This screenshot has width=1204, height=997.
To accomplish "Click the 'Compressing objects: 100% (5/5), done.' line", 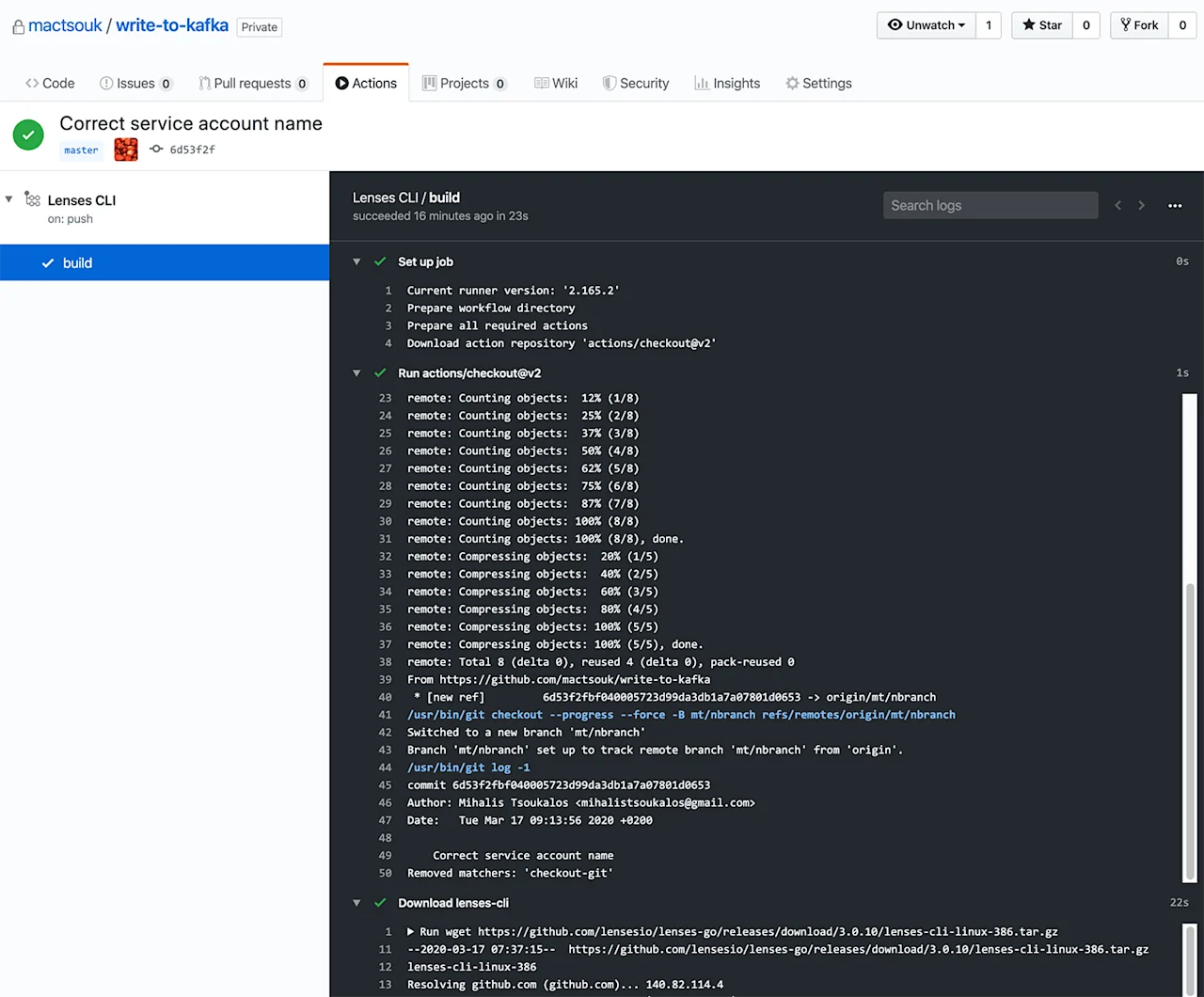I will [x=555, y=645].
